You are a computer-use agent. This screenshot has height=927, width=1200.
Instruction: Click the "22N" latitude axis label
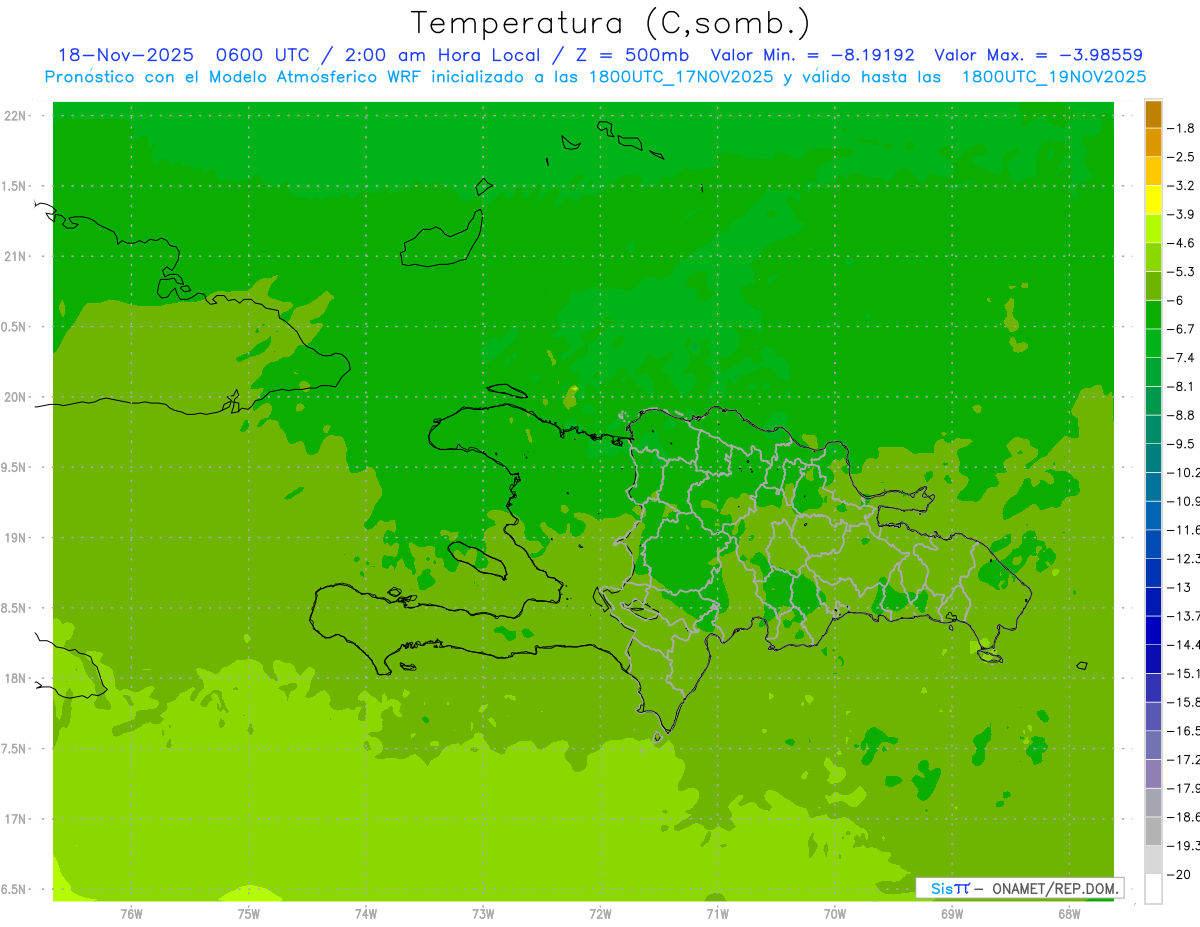click(16, 116)
